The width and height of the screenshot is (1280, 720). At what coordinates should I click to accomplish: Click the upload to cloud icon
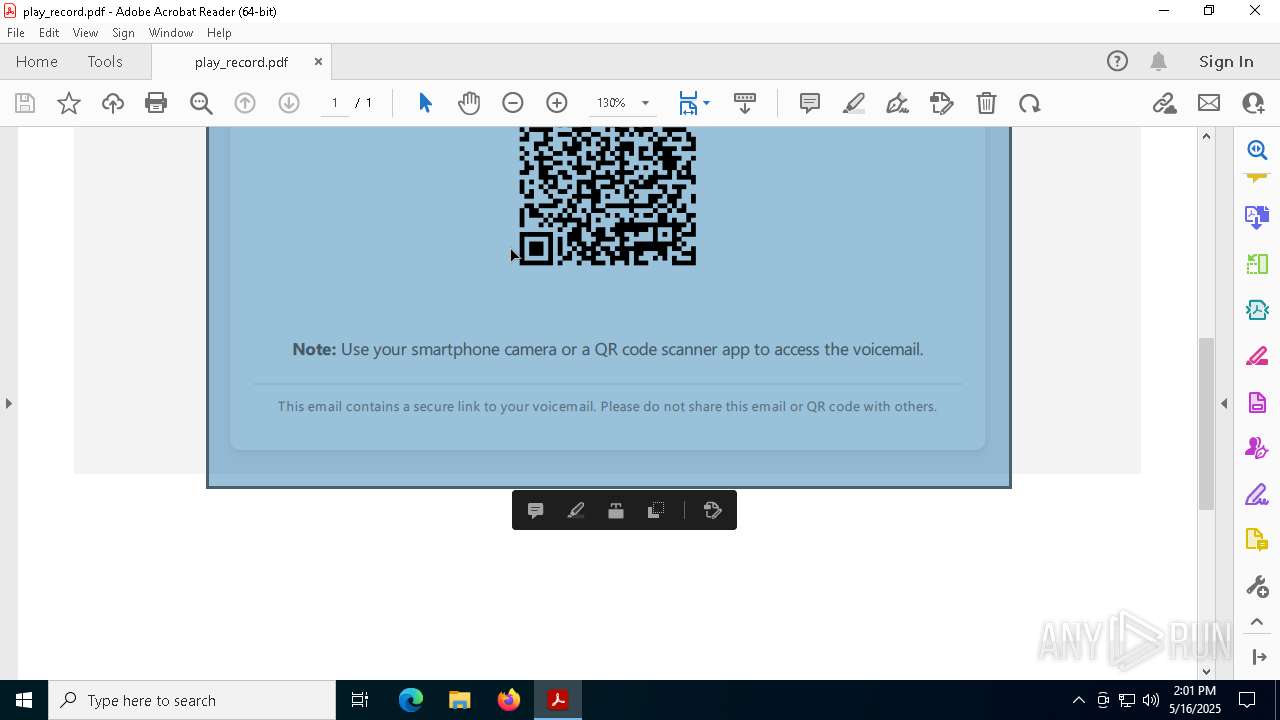113,103
